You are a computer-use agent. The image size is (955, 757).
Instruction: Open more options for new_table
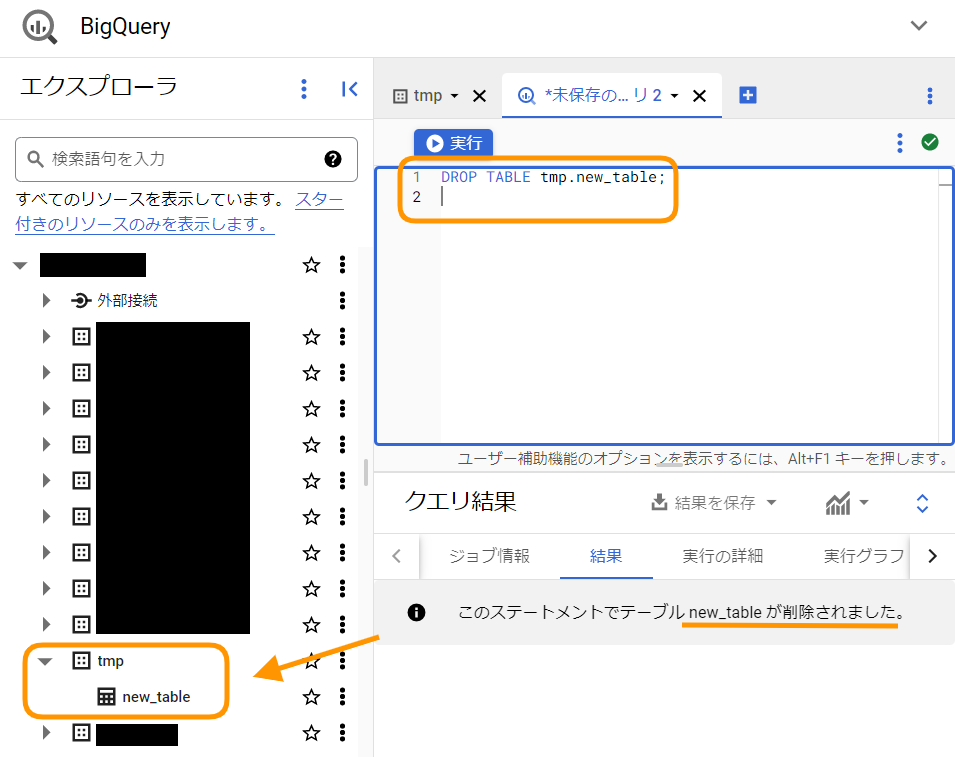pyautogui.click(x=342, y=696)
